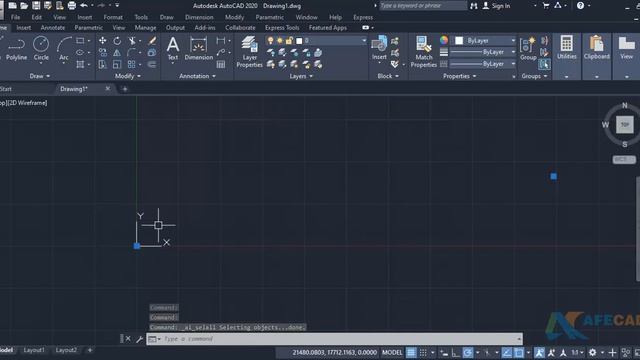Viewport: 640px width, 360px height.
Task: Click the Plot printer icon
Action: (72, 6)
